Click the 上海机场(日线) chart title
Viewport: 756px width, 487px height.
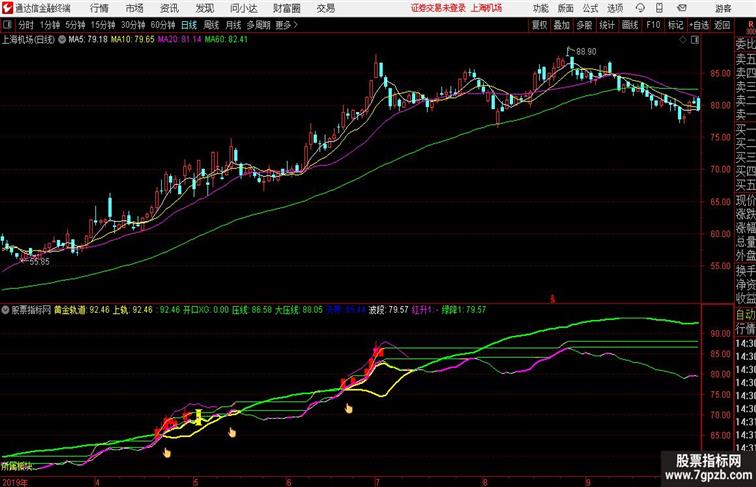point(28,40)
